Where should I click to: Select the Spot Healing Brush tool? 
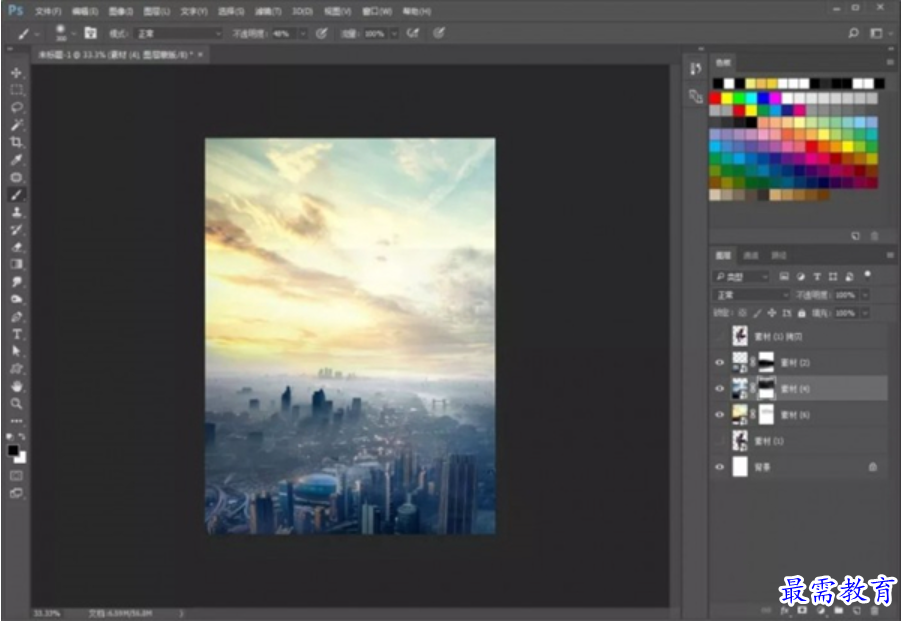(x=17, y=177)
